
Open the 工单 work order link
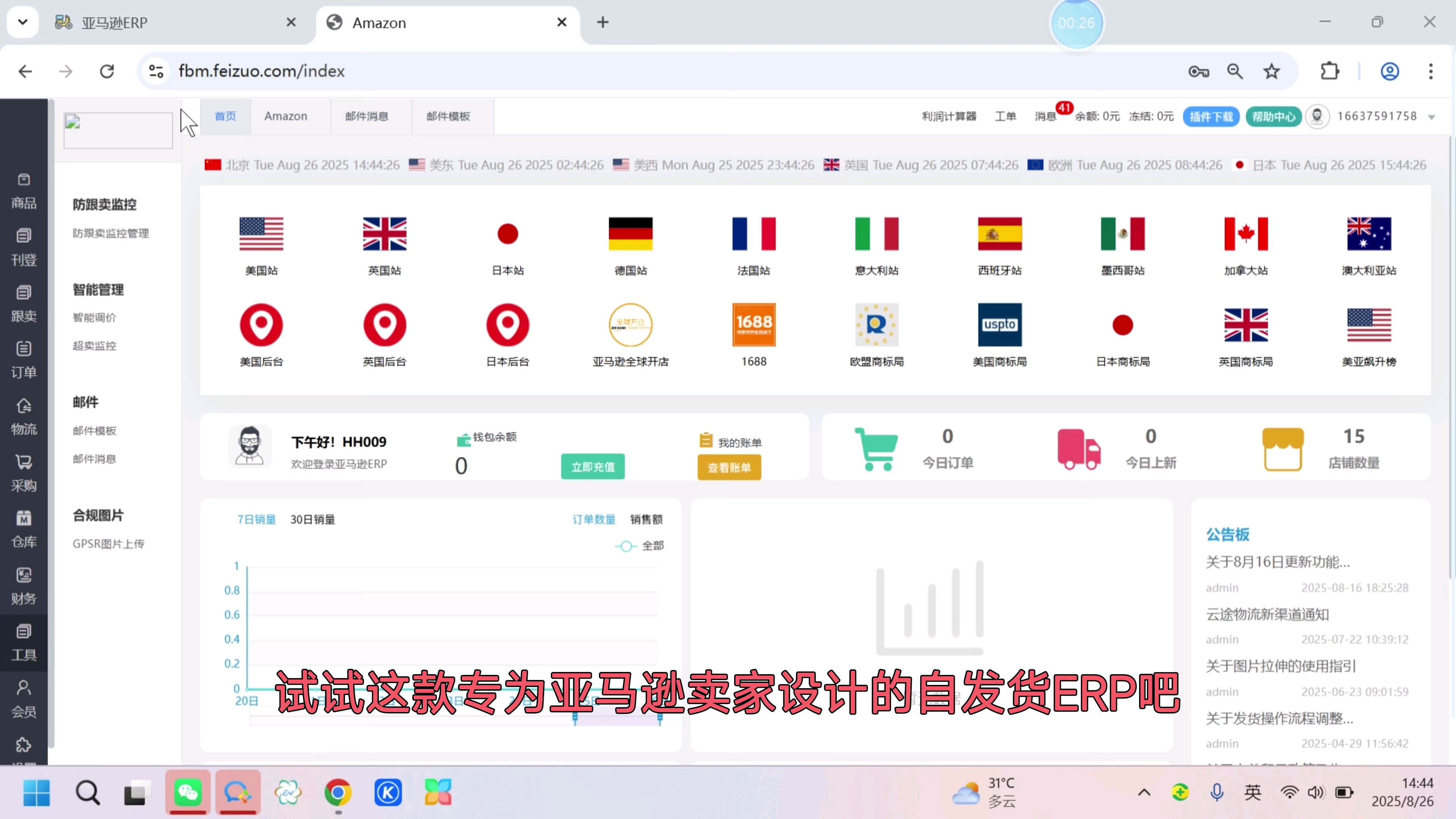click(x=1006, y=116)
